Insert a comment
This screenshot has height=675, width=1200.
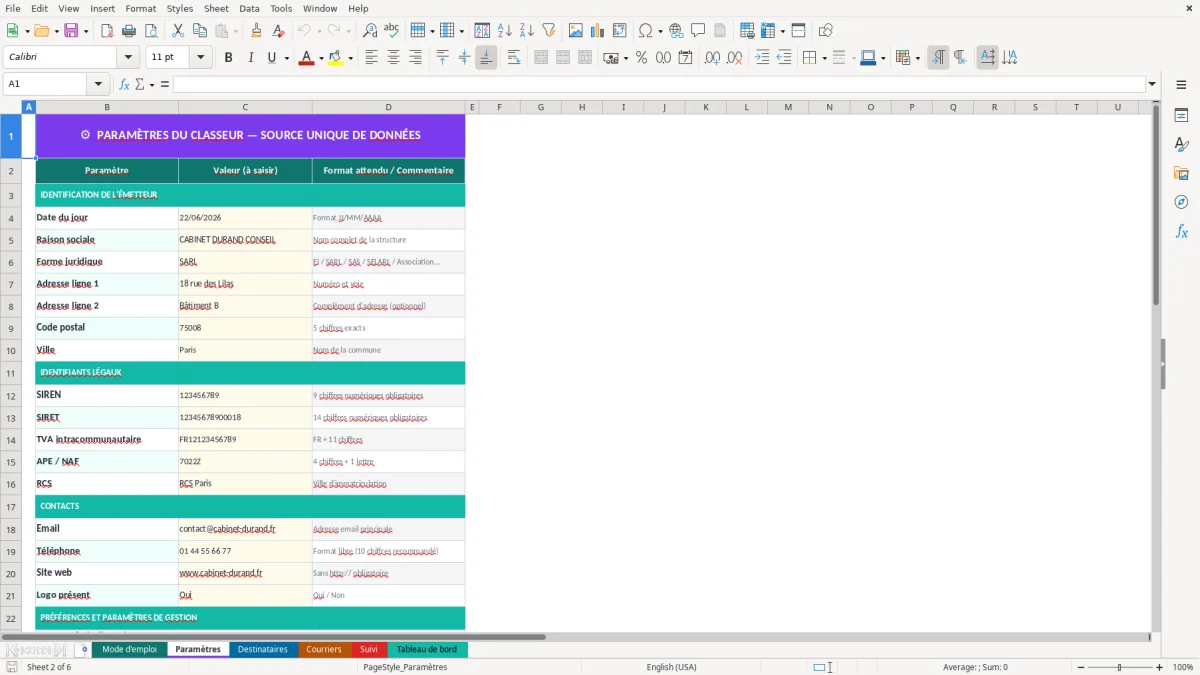point(698,31)
